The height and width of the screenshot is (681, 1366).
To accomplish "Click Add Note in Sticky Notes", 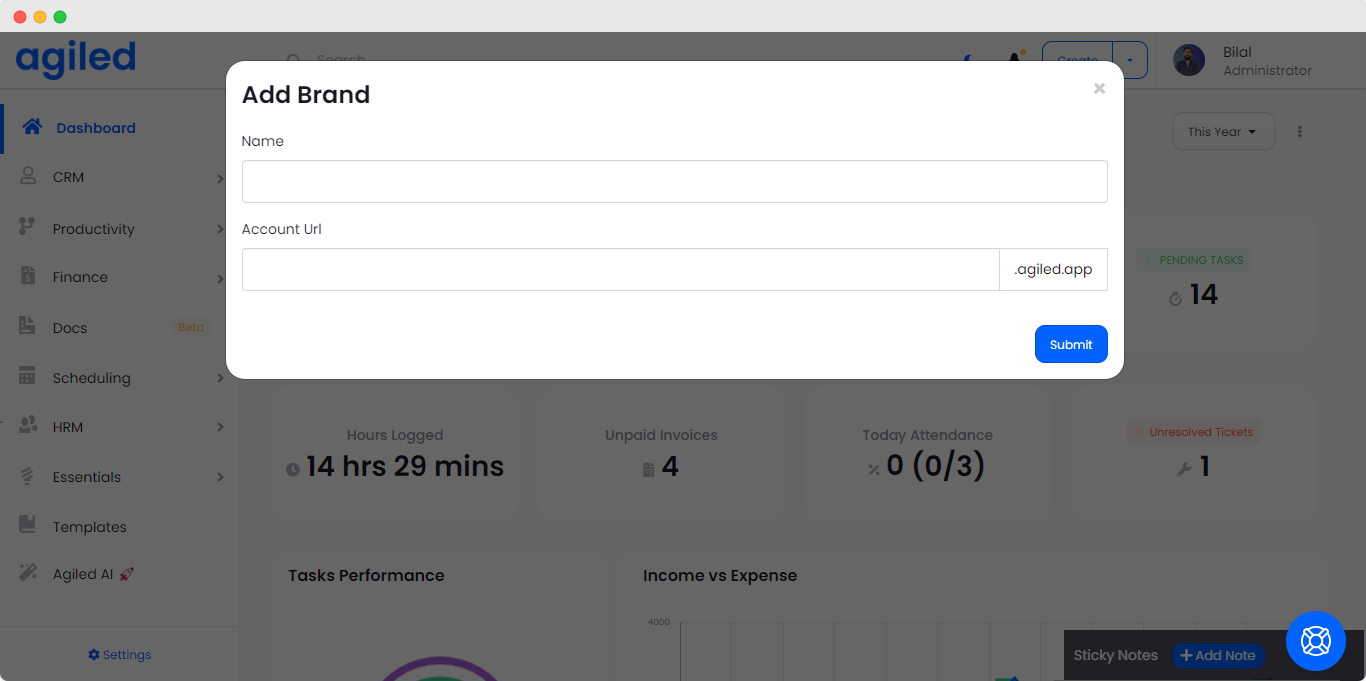I will tap(1217, 656).
